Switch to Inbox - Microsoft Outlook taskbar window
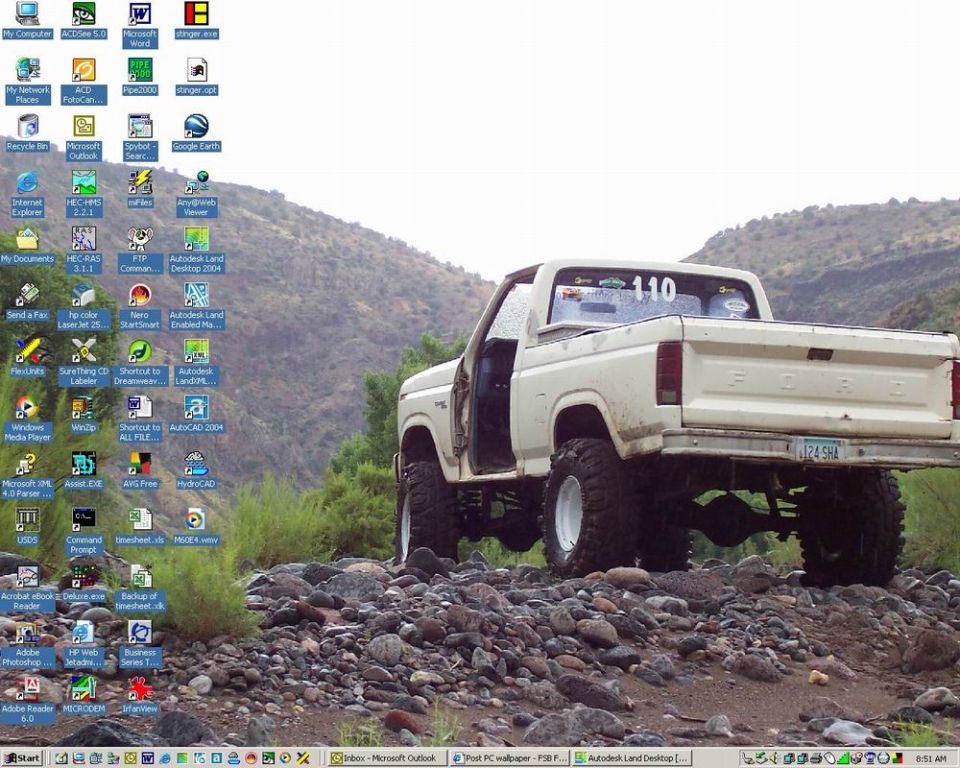The height and width of the screenshot is (768, 960). coord(387,758)
